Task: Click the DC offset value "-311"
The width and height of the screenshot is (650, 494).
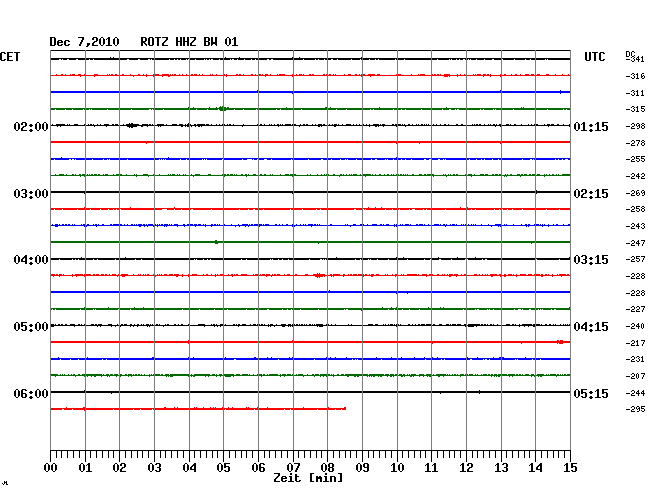Action: [635, 93]
